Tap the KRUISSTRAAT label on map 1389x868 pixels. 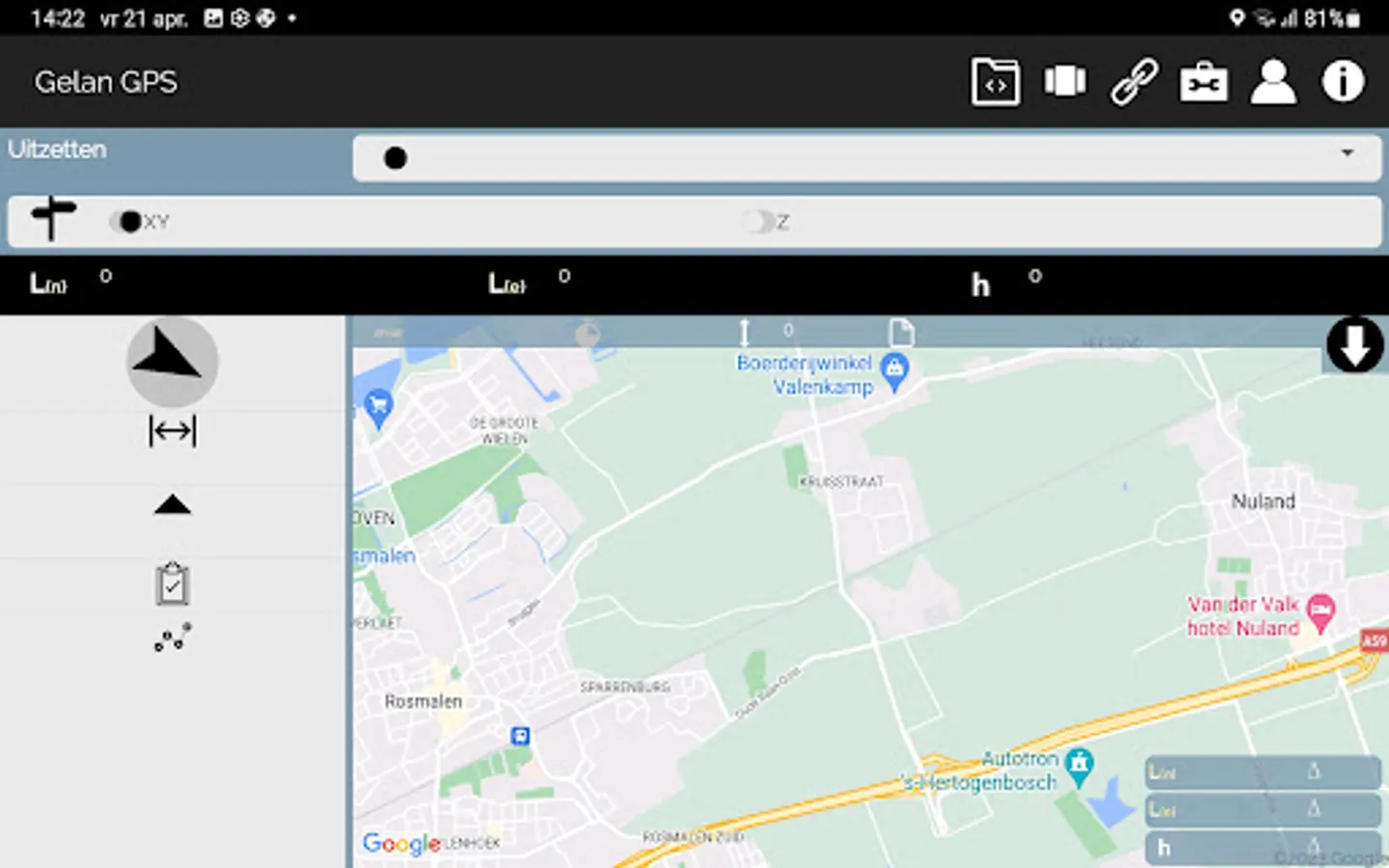tap(842, 481)
